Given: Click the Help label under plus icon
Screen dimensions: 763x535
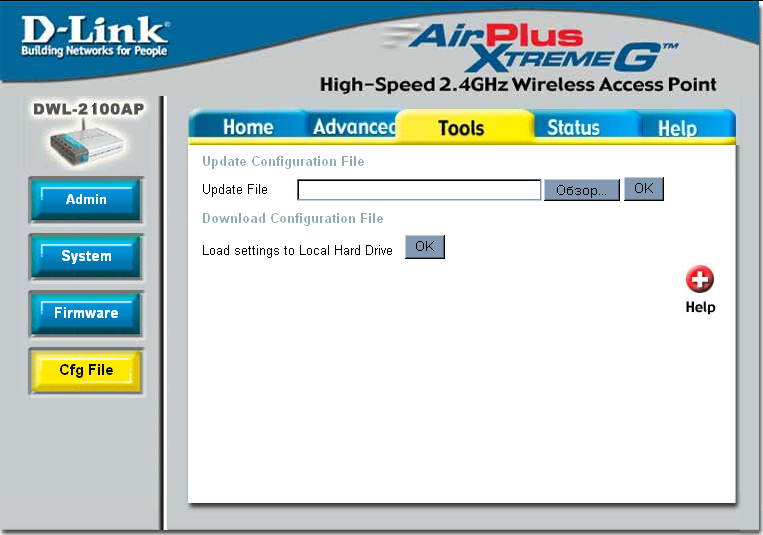Looking at the screenshot, I should (700, 307).
